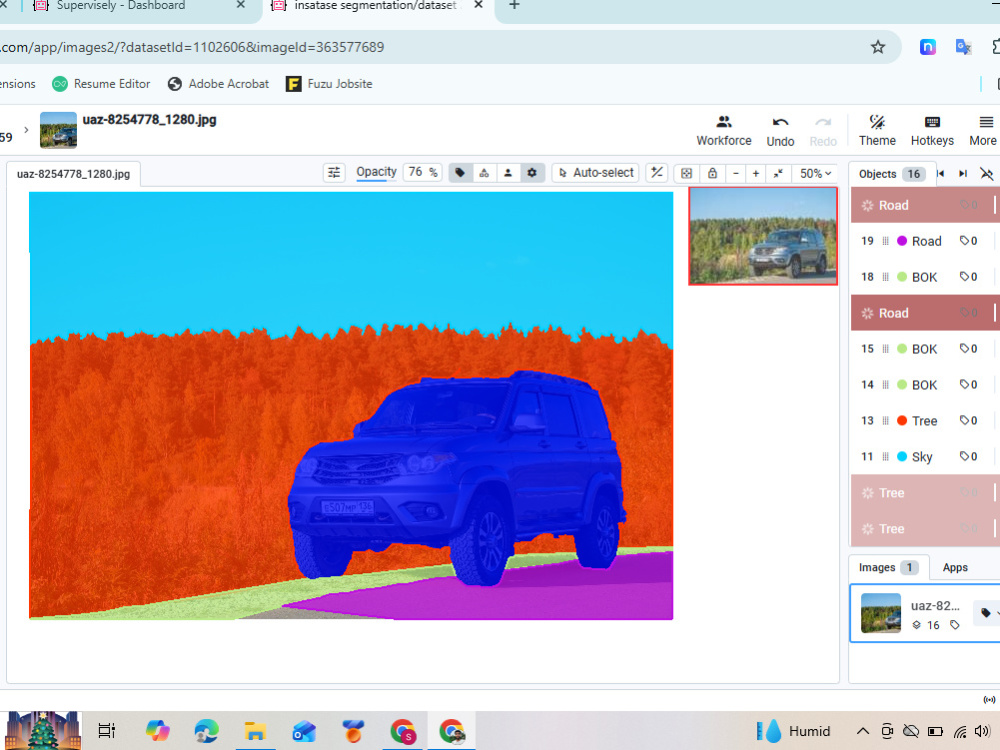Expand the breadcrumb chevron before the thumbnail

point(26,130)
